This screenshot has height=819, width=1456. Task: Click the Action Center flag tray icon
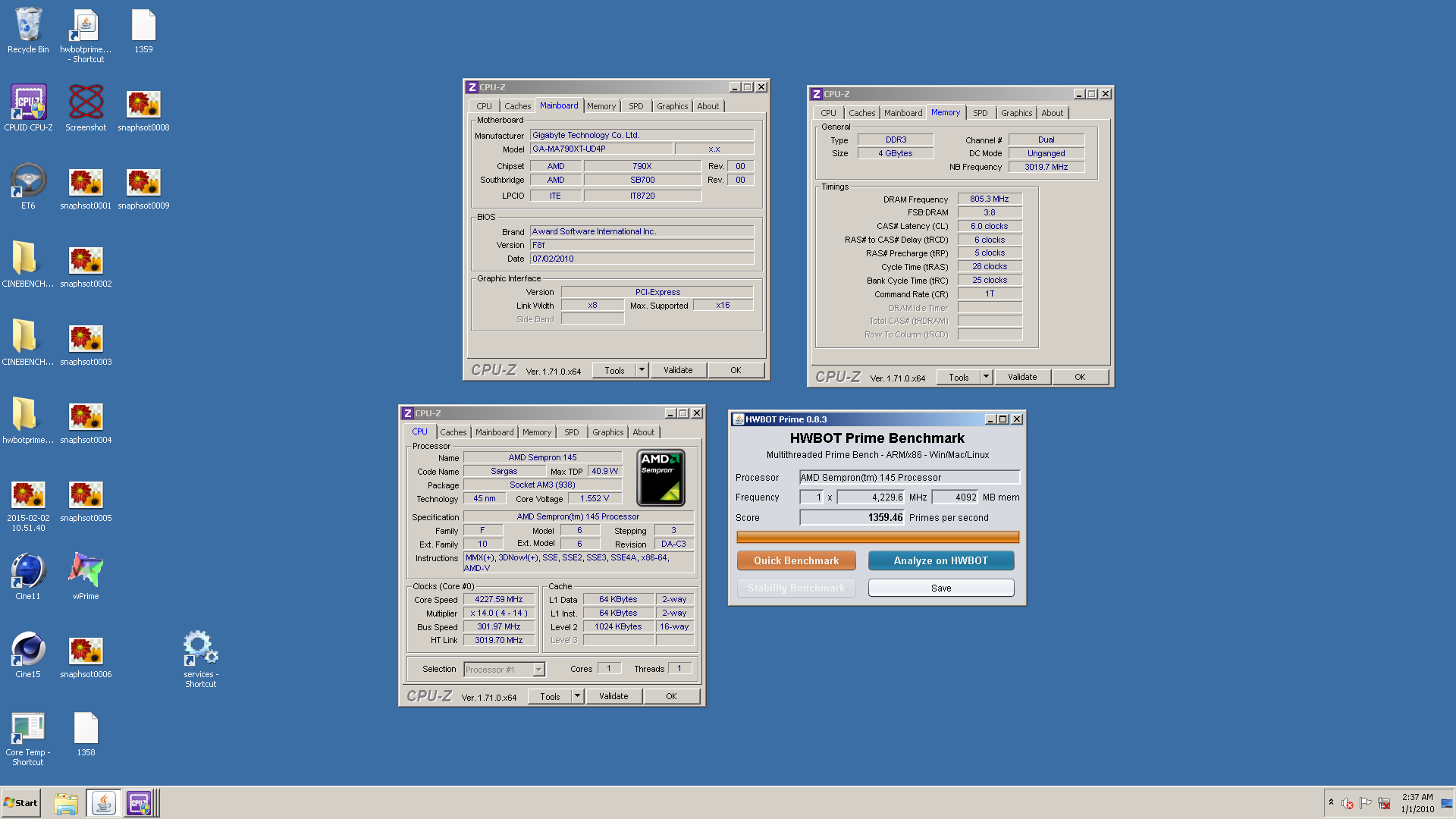coord(1365,803)
